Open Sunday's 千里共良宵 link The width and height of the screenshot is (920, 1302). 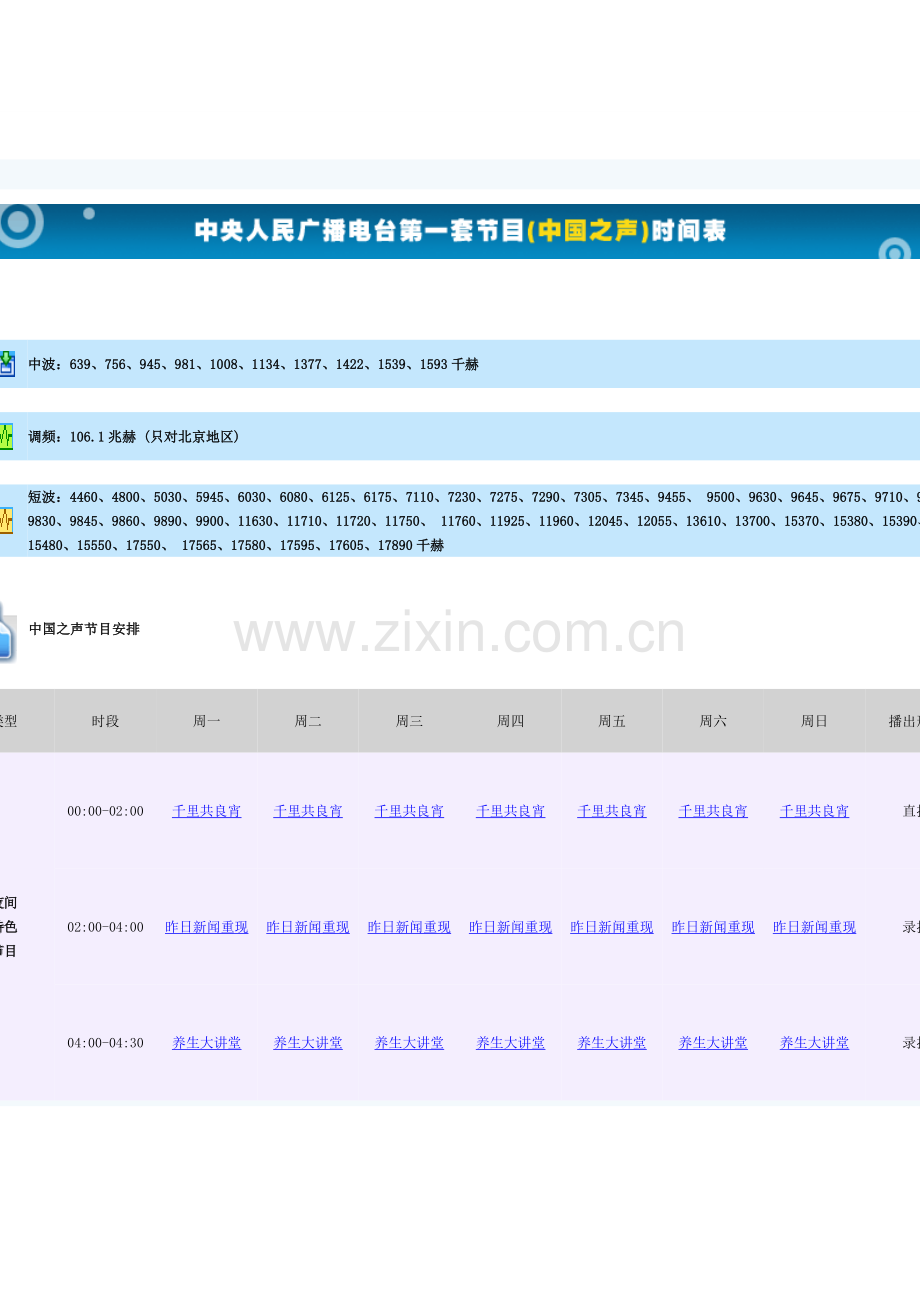tap(814, 812)
